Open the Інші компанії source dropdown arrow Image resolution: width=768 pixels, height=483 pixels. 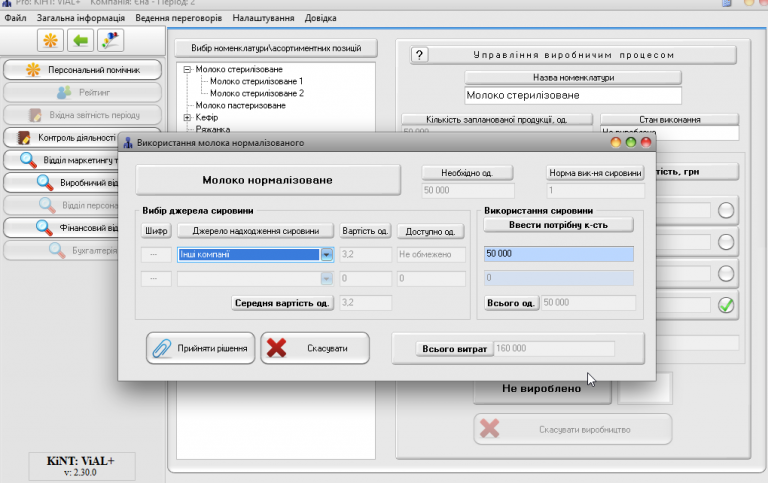coord(327,255)
